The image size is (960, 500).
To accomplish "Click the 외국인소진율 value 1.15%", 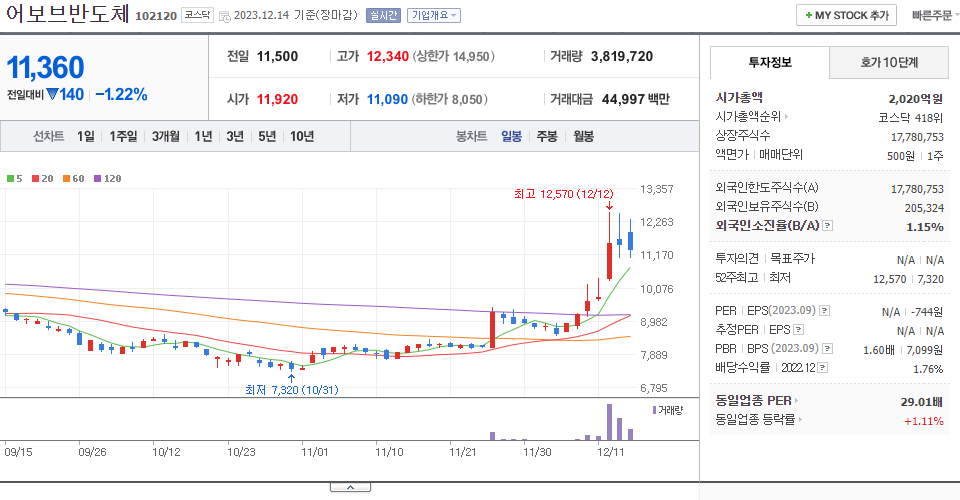I will tap(924, 227).
